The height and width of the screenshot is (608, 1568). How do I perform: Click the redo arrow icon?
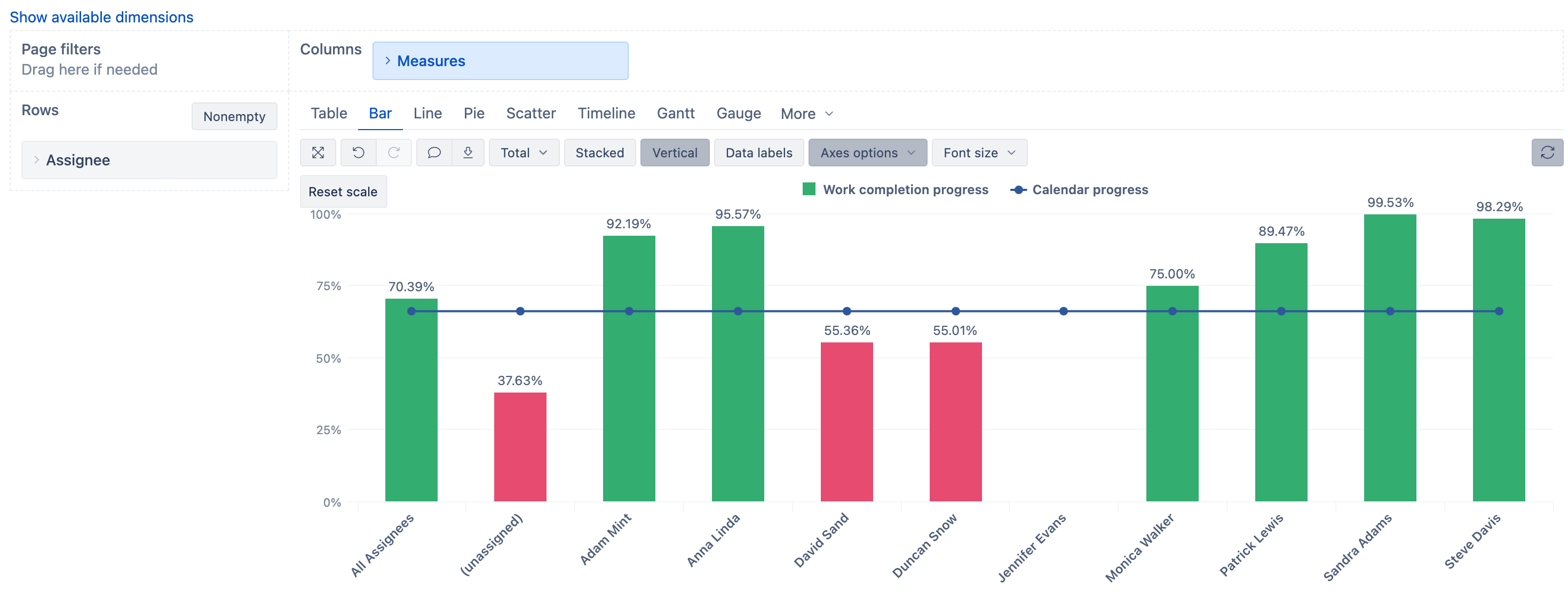pyautogui.click(x=394, y=153)
